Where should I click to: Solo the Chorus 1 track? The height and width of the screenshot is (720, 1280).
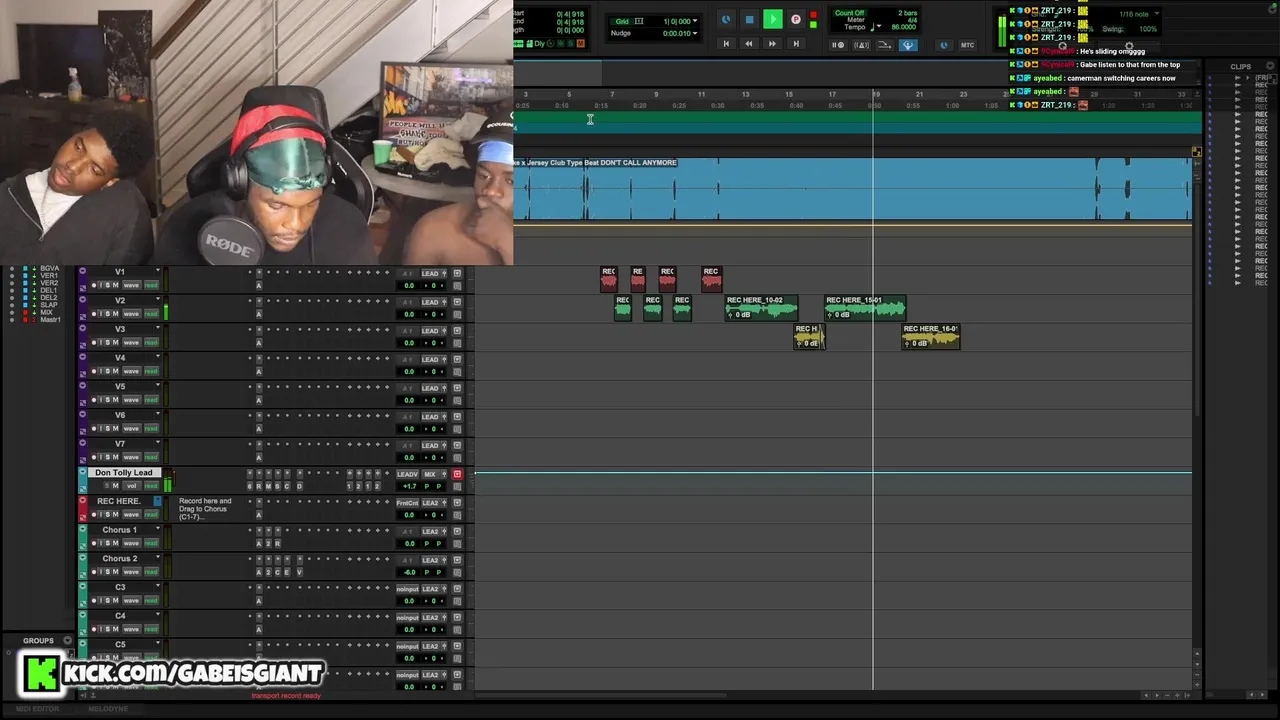108,543
